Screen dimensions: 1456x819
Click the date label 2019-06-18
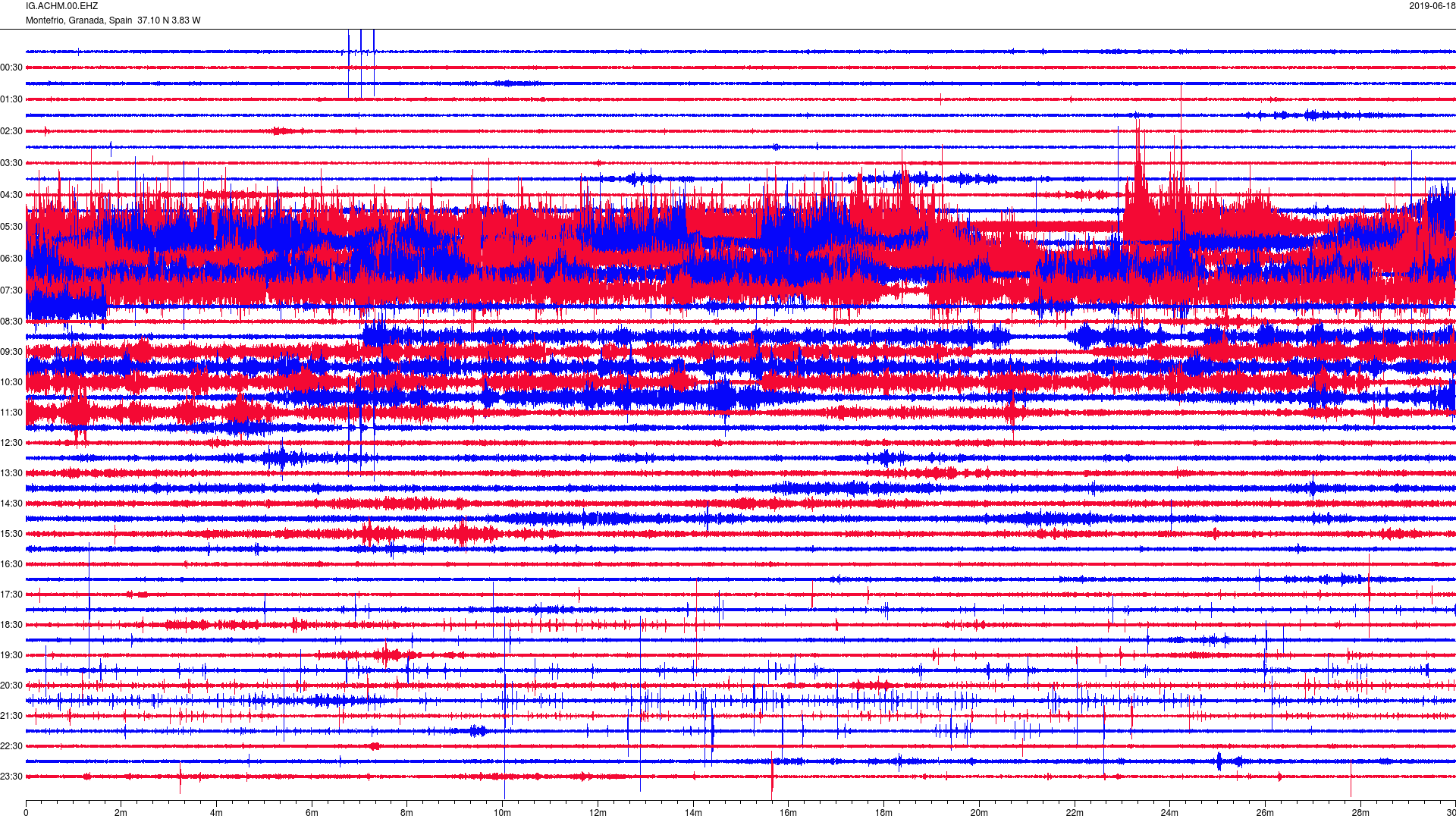(1432, 6)
